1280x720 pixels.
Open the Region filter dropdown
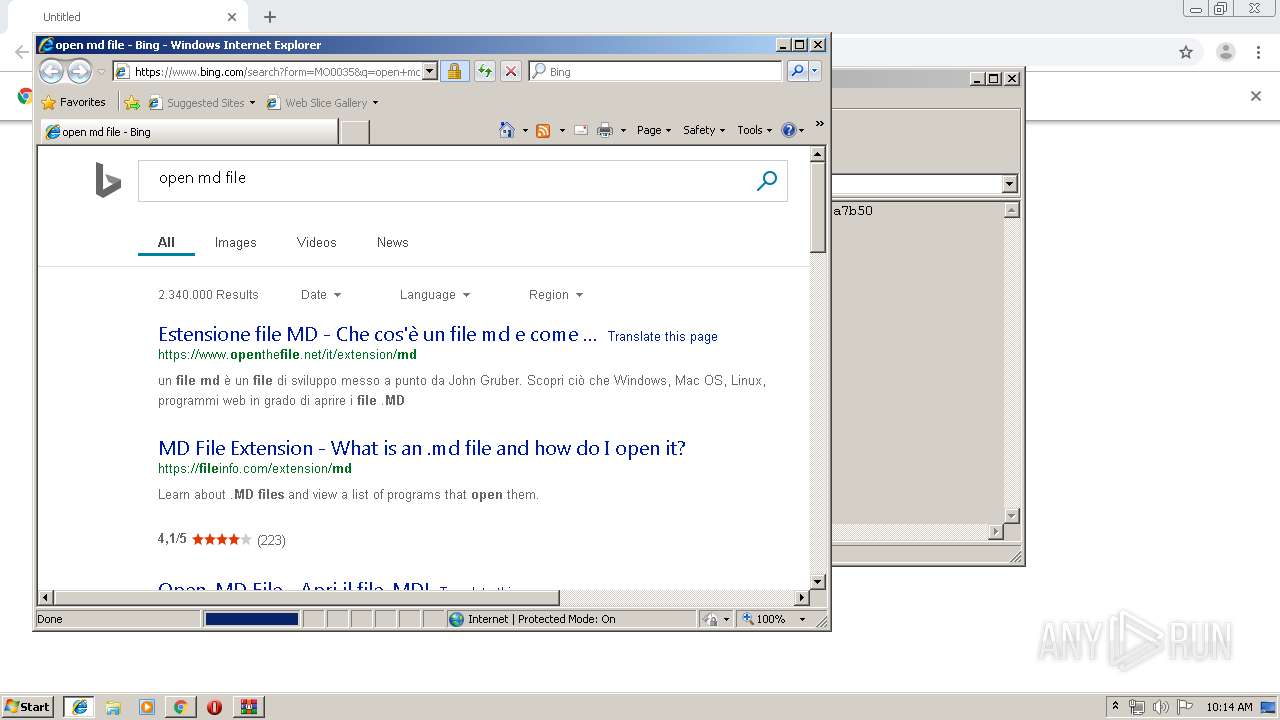556,294
